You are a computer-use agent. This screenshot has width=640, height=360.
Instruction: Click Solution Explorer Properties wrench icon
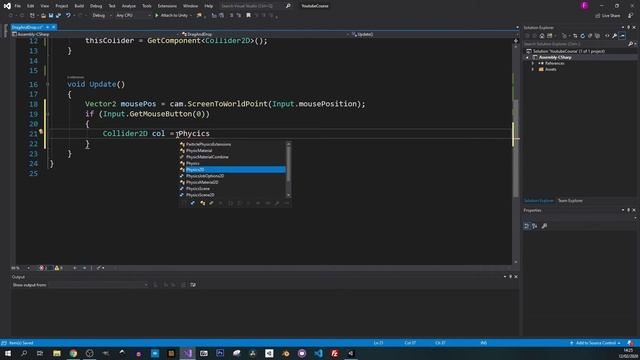pos(615,36)
